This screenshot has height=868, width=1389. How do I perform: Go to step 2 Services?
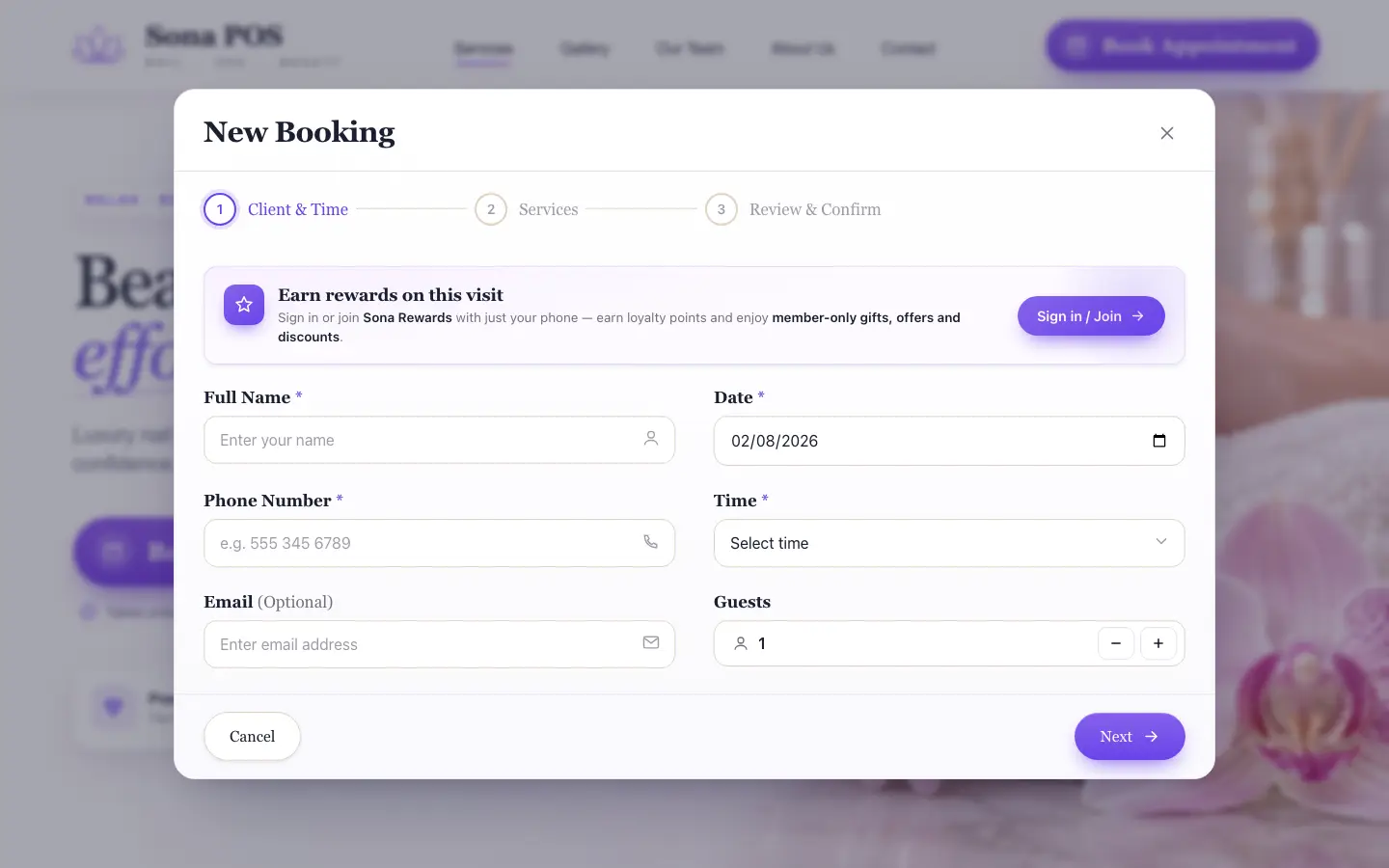[x=527, y=209]
